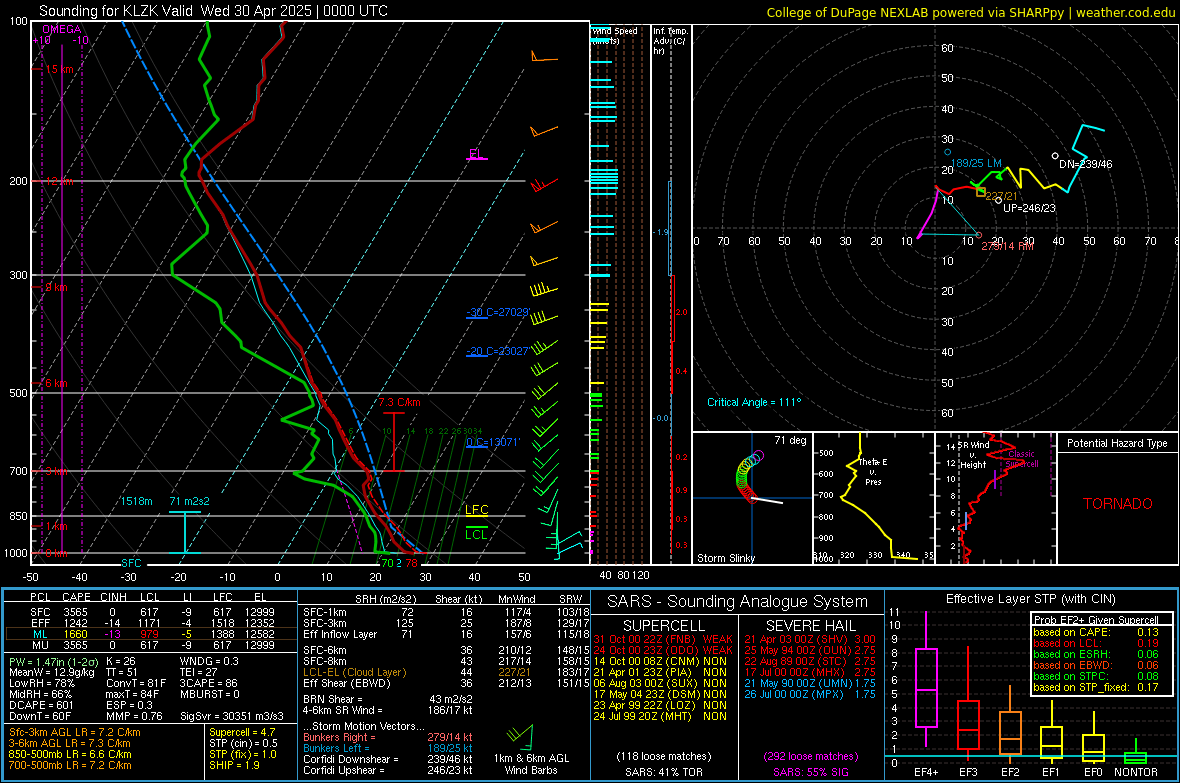
Task: Click the 279/14 RM hodograph label
Action: pyautogui.click(x=1008, y=246)
